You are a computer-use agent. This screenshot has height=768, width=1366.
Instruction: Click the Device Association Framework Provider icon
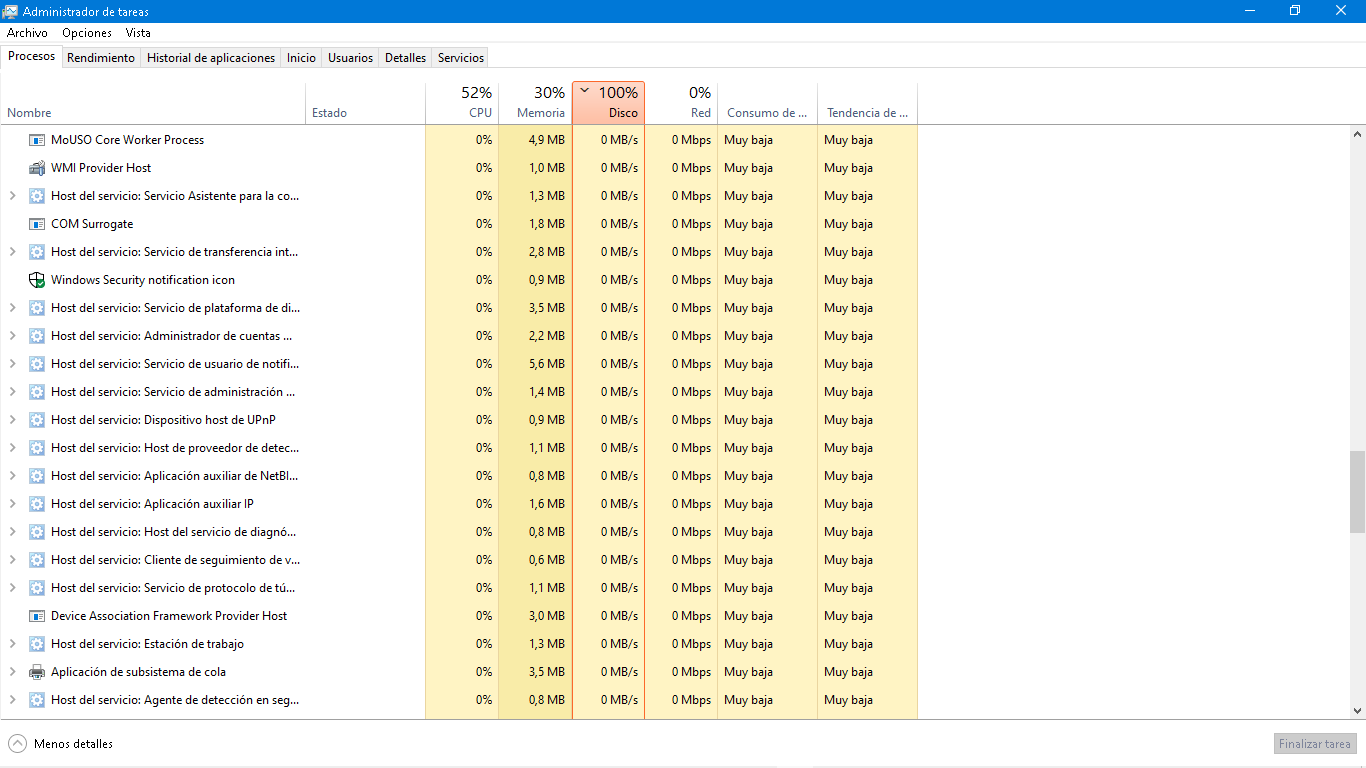pos(37,616)
